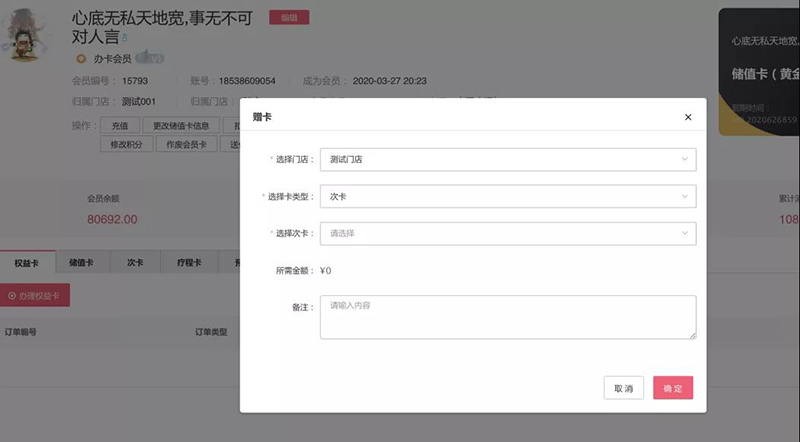Confirm with the 确定 button
The image size is (800, 442).
[x=672, y=388]
